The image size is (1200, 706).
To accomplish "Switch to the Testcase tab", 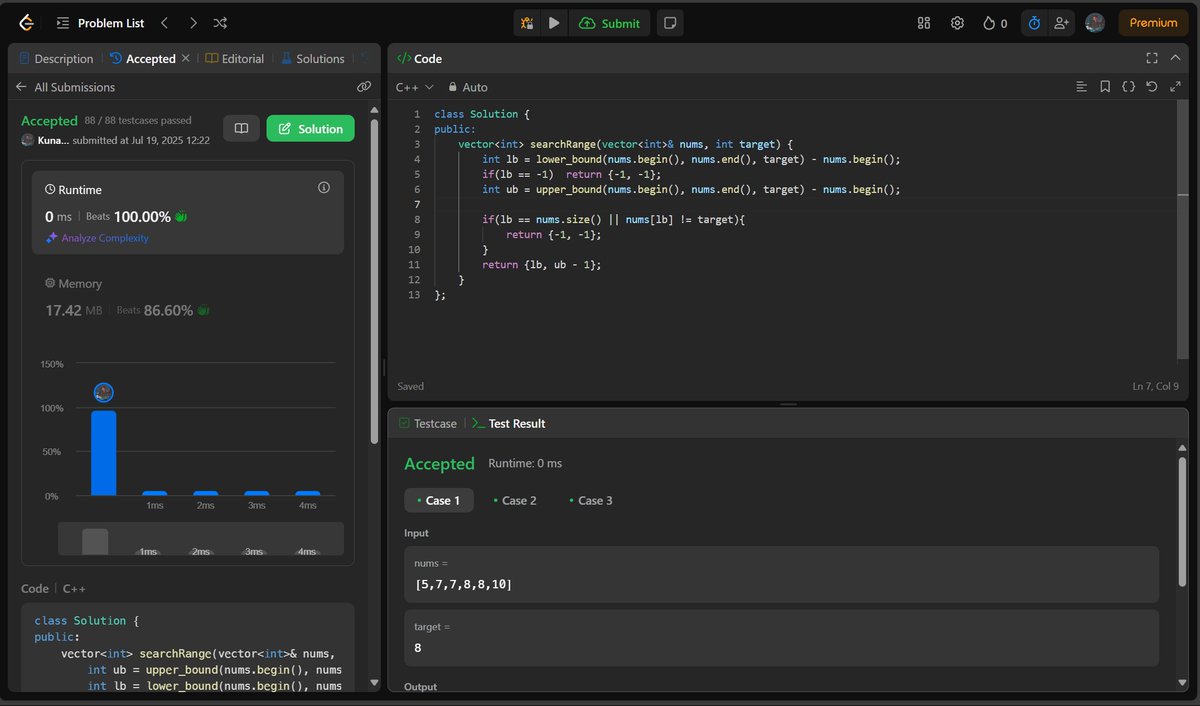I will [427, 423].
